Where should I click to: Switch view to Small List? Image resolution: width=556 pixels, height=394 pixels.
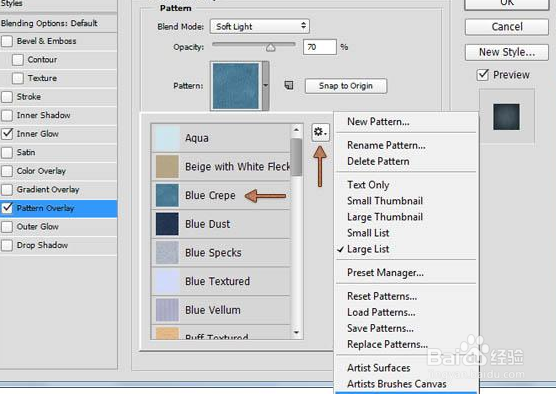[x=368, y=233]
